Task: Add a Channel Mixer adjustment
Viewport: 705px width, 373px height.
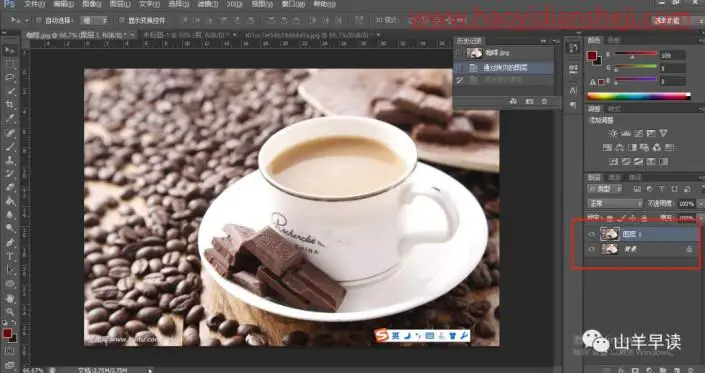Action: (657, 147)
